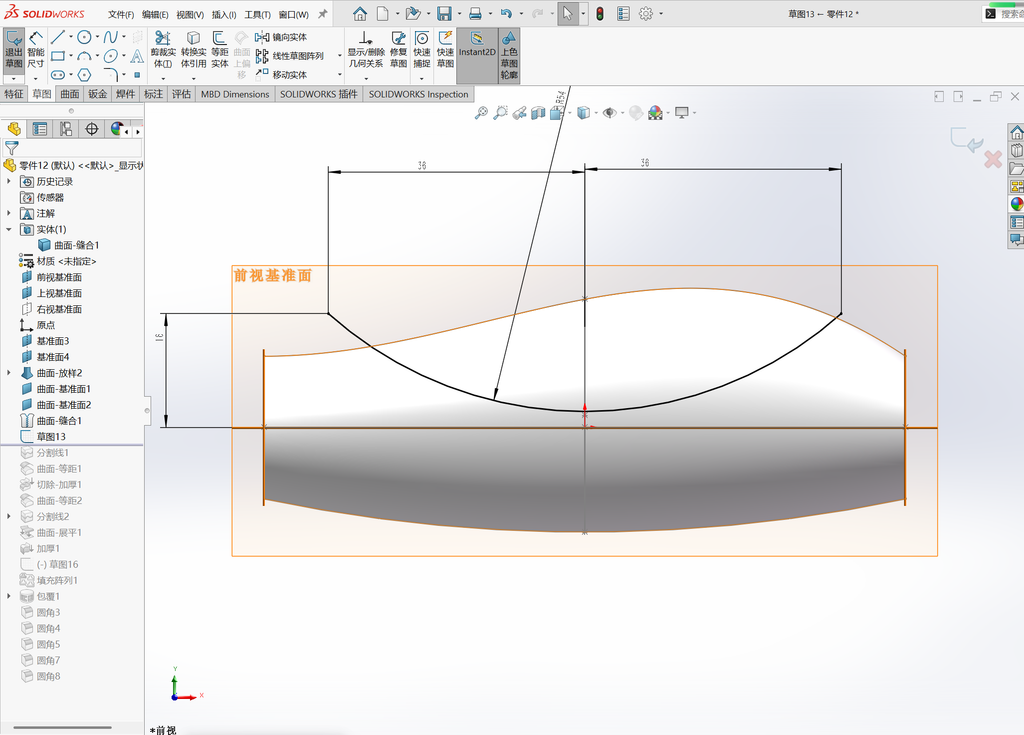1024x735 pixels.
Task: Toggle the 快速草图 Rapid Sketch button
Action: coord(445,50)
